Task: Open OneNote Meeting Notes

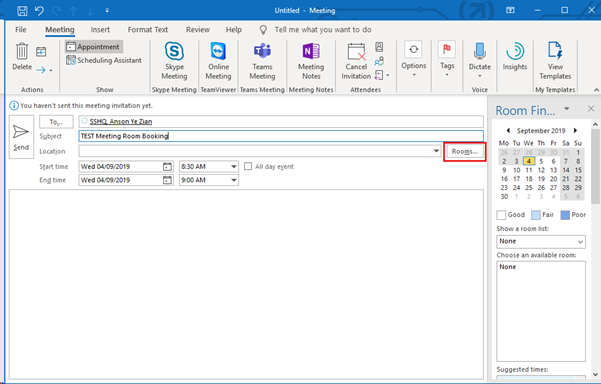Action: click(x=311, y=61)
